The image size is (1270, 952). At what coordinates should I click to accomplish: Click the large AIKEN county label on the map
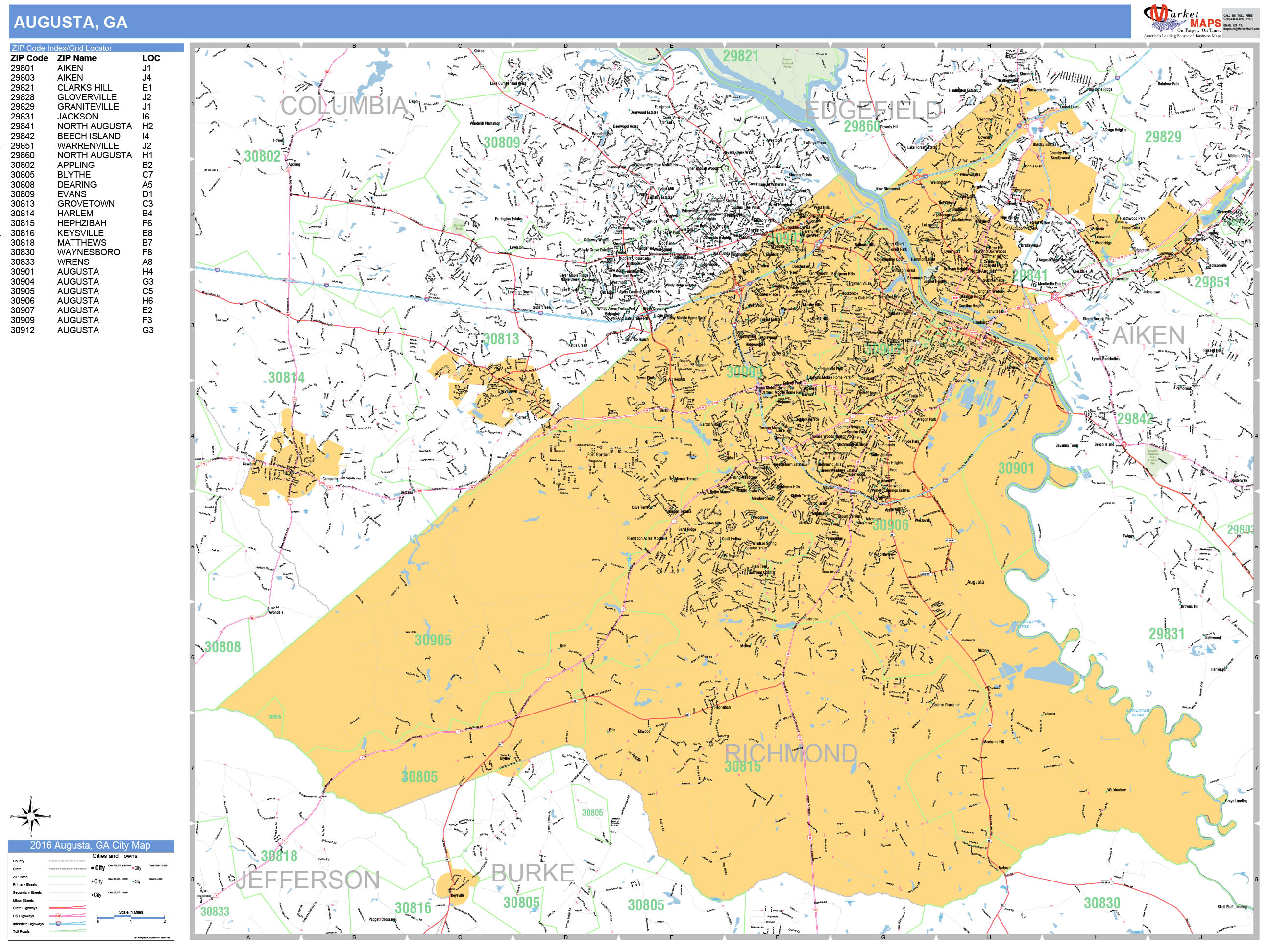click(1149, 335)
